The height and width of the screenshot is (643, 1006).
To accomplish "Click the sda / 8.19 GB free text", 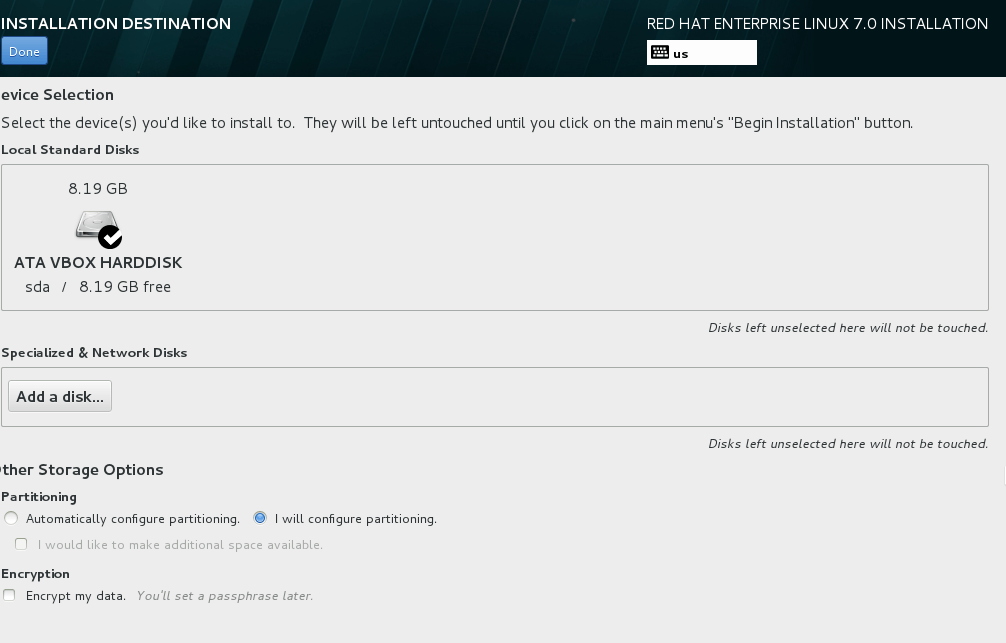I will 98,287.
